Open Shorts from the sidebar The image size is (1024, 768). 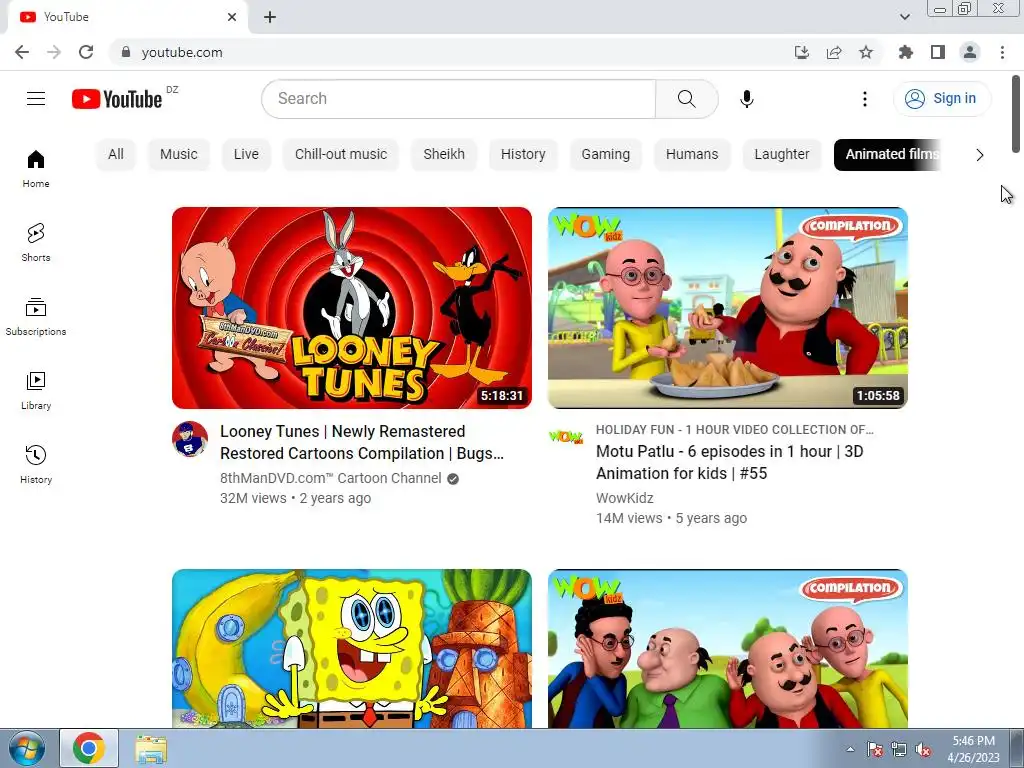click(36, 242)
